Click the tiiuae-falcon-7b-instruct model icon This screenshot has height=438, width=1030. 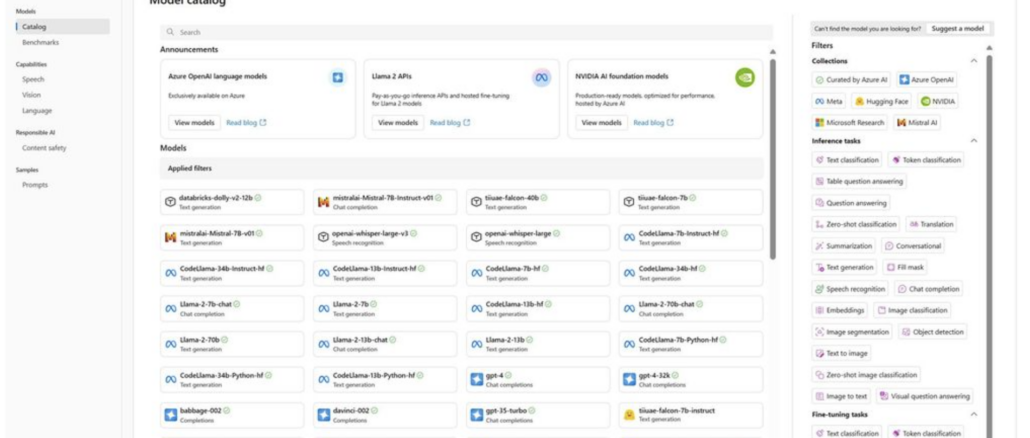628,414
